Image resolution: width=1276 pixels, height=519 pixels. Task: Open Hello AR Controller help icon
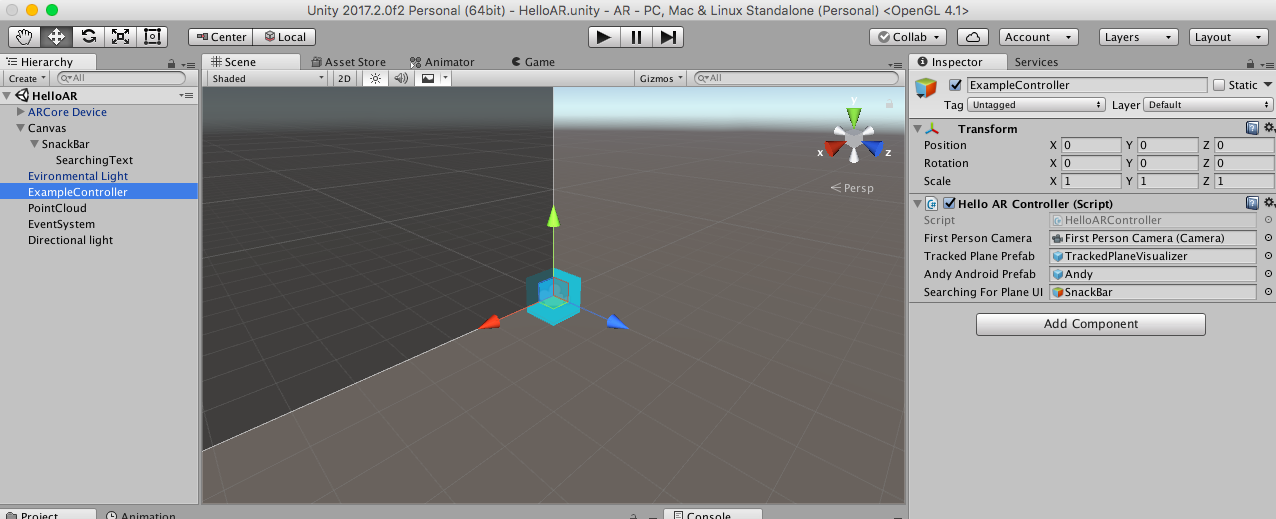[1252, 203]
